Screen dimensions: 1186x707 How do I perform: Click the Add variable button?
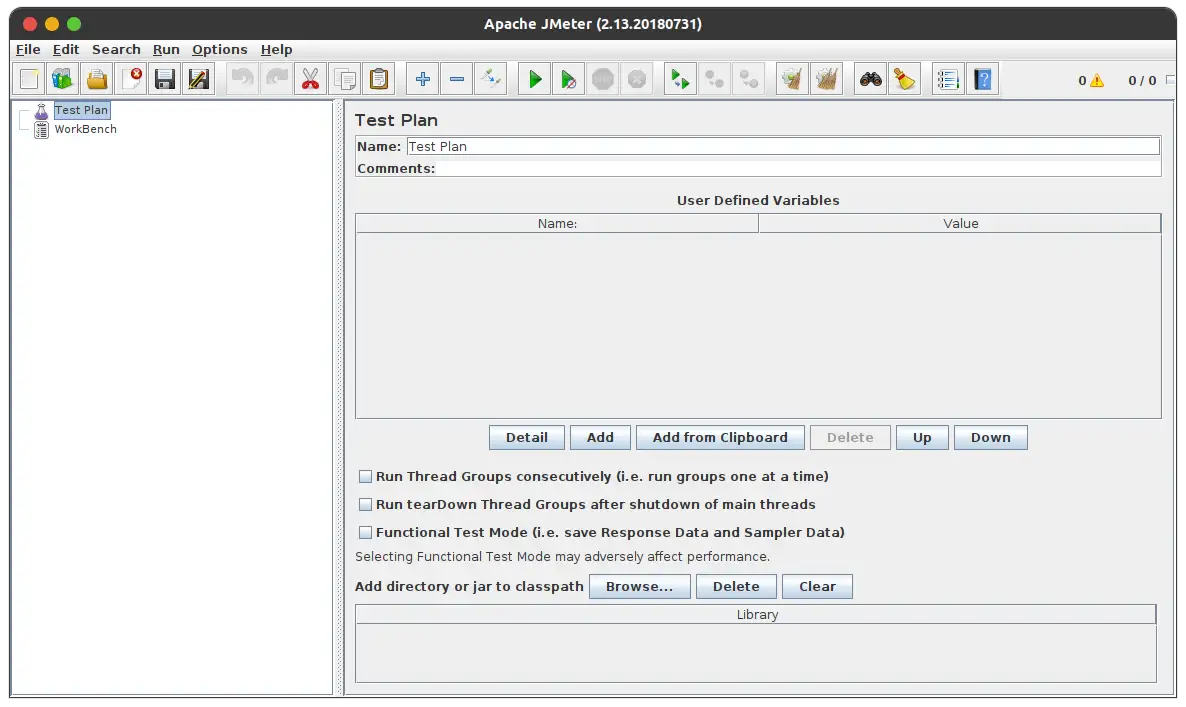point(600,438)
